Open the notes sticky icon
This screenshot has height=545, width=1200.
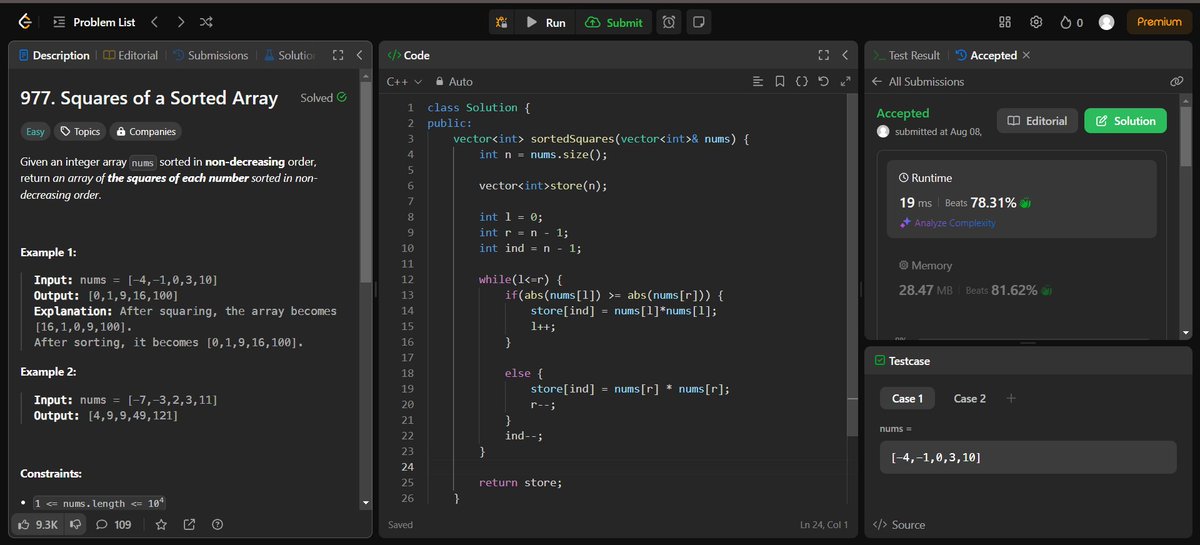tap(699, 22)
